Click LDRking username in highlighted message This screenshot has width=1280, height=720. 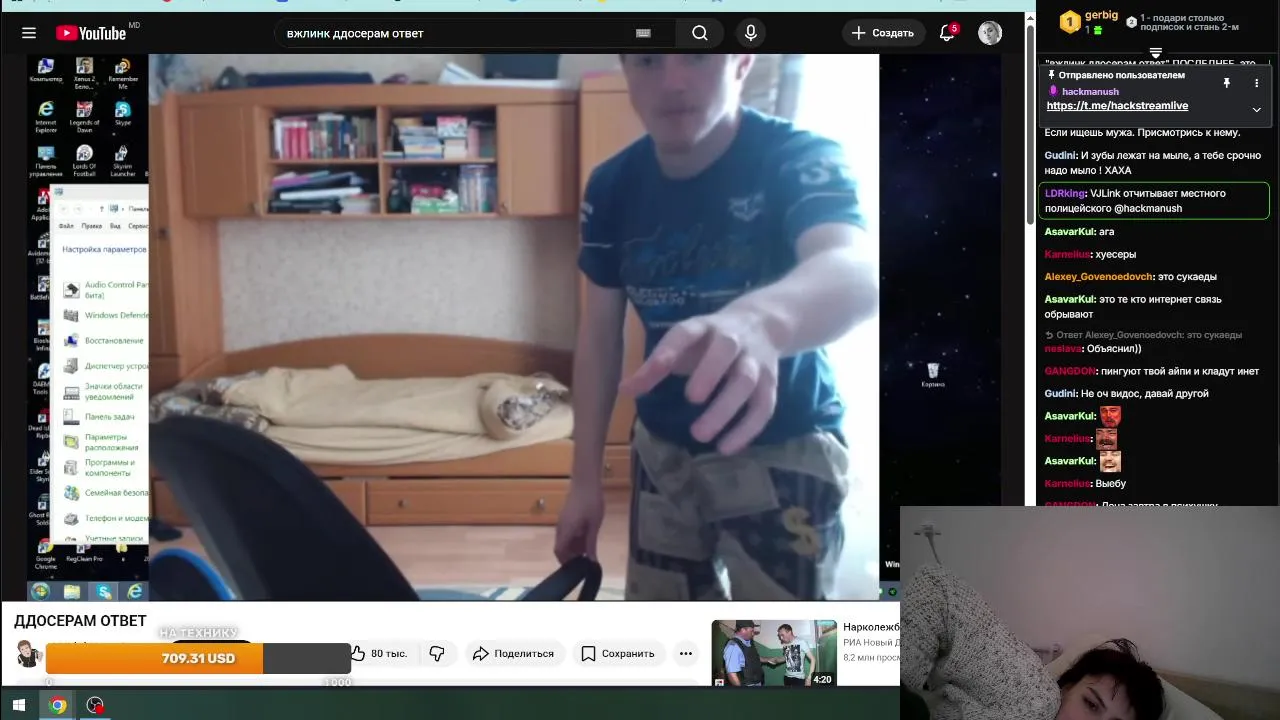coord(1065,194)
